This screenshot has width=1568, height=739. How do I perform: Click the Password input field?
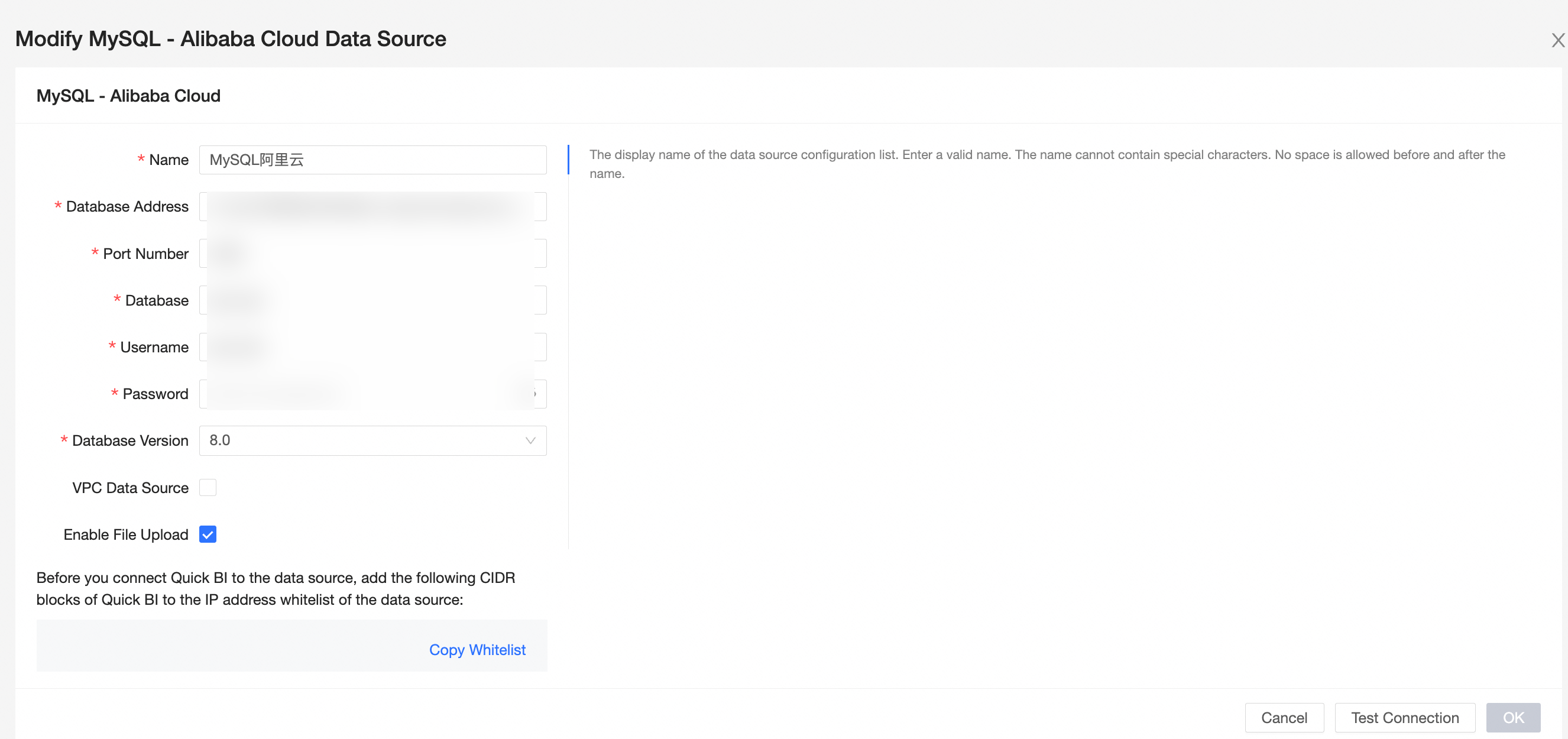coord(372,394)
